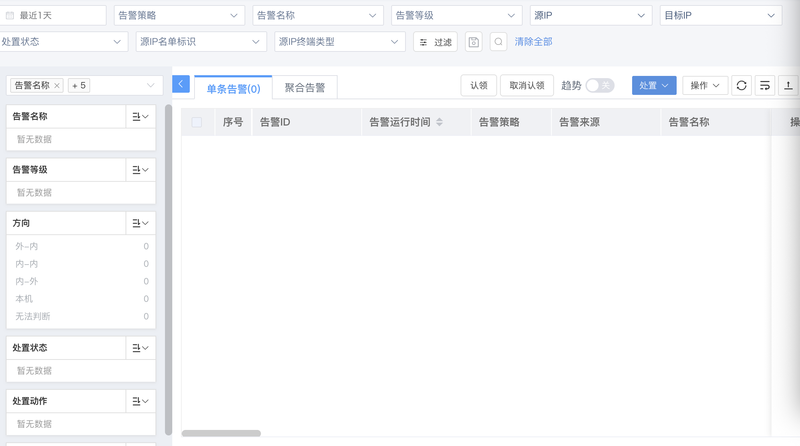Click the line-wrap icon beside refresh
Viewport: 800px width, 446px height.
765,86
